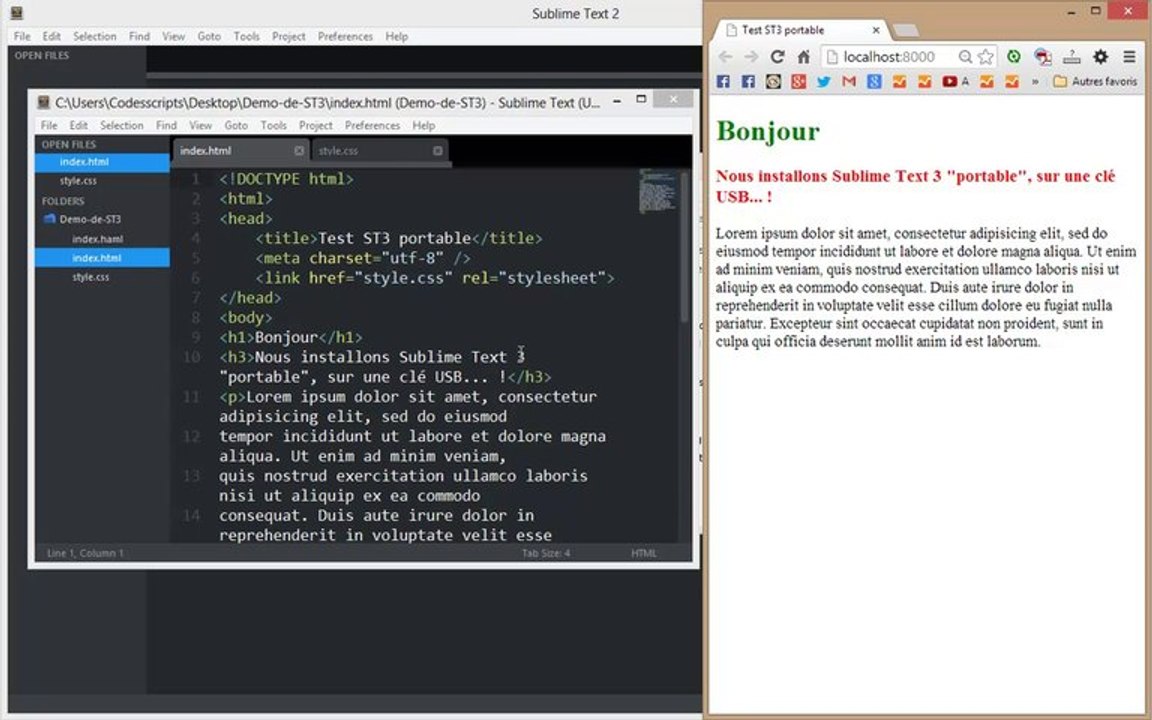Open the blue Google search bookmark
This screenshot has height=720, width=1152.
[x=874, y=82]
